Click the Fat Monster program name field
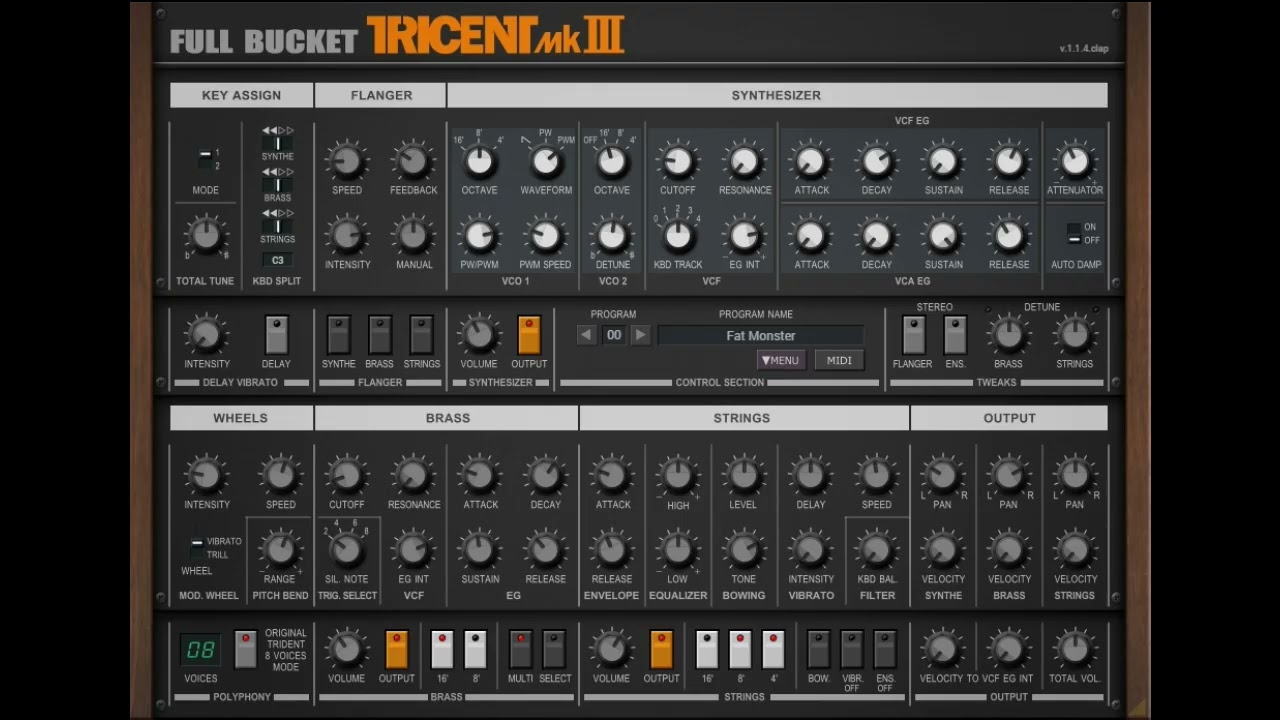Screen dimensions: 1280x720 click(761, 336)
